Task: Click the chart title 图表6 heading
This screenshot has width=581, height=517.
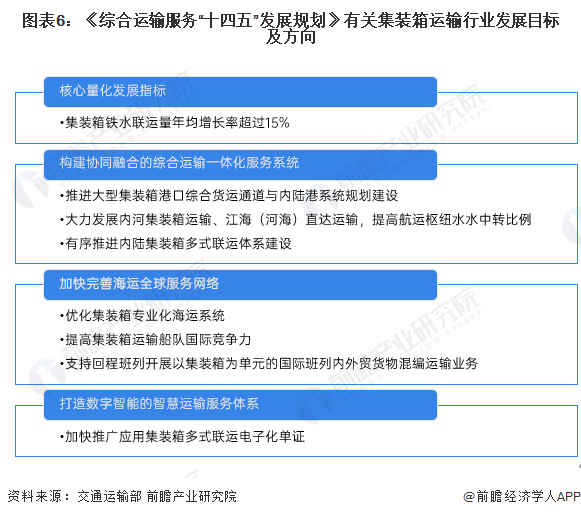Action: click(290, 28)
